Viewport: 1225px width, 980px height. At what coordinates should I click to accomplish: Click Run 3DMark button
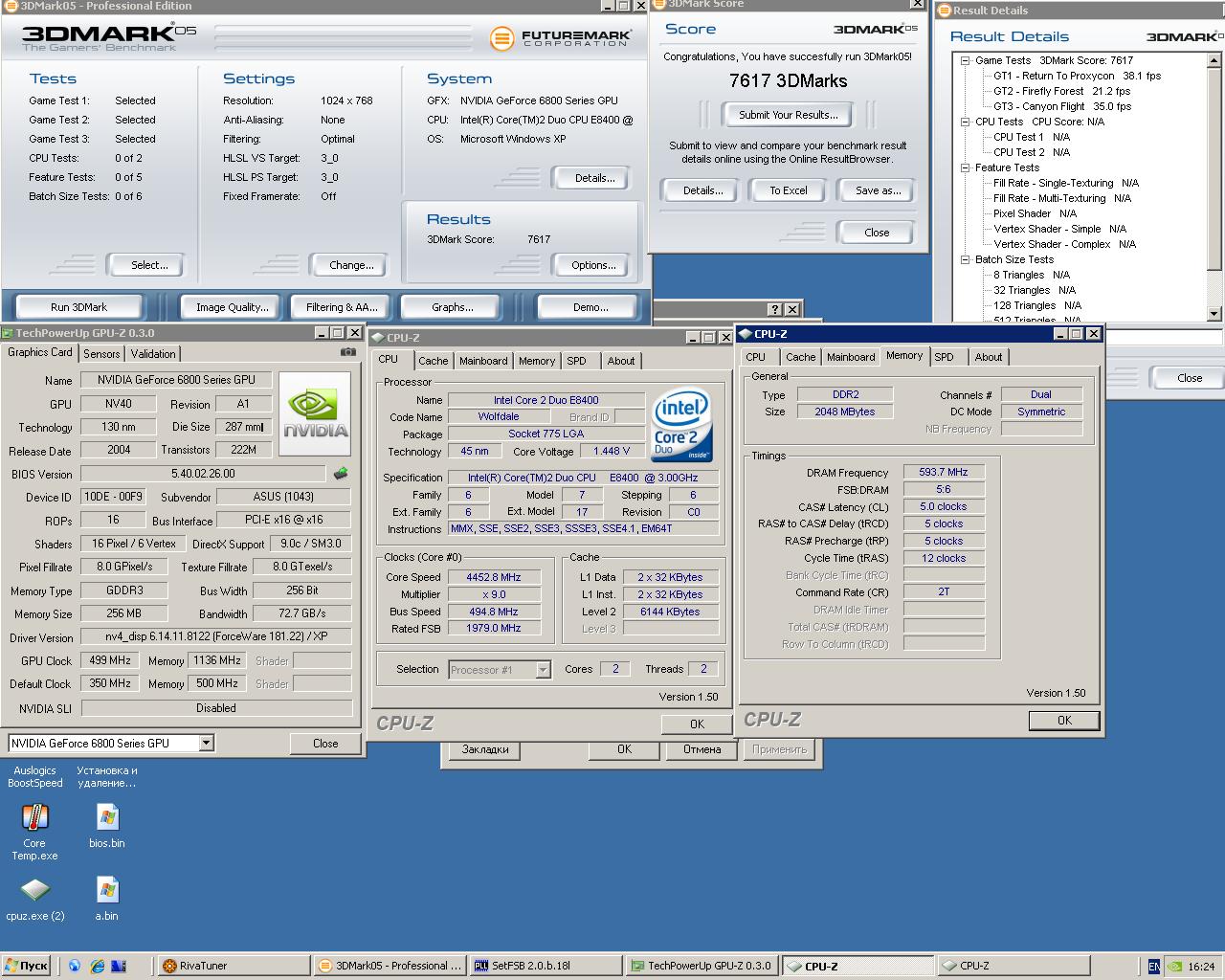(78, 307)
